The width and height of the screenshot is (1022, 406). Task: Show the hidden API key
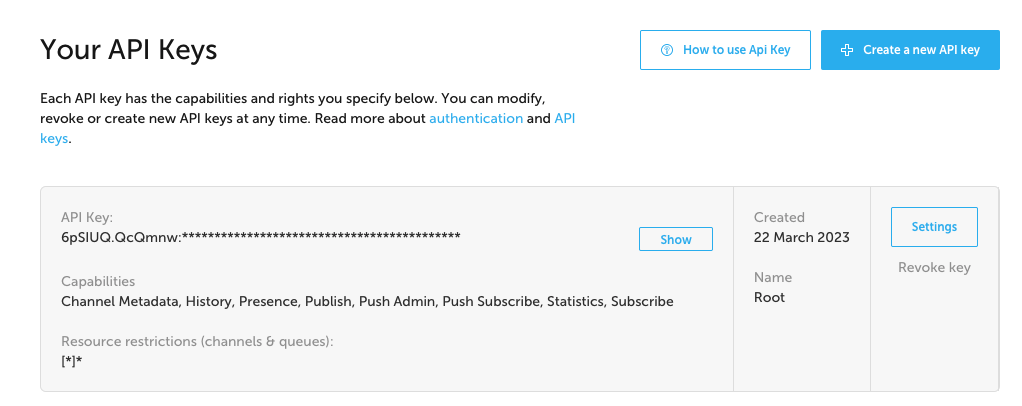(676, 239)
